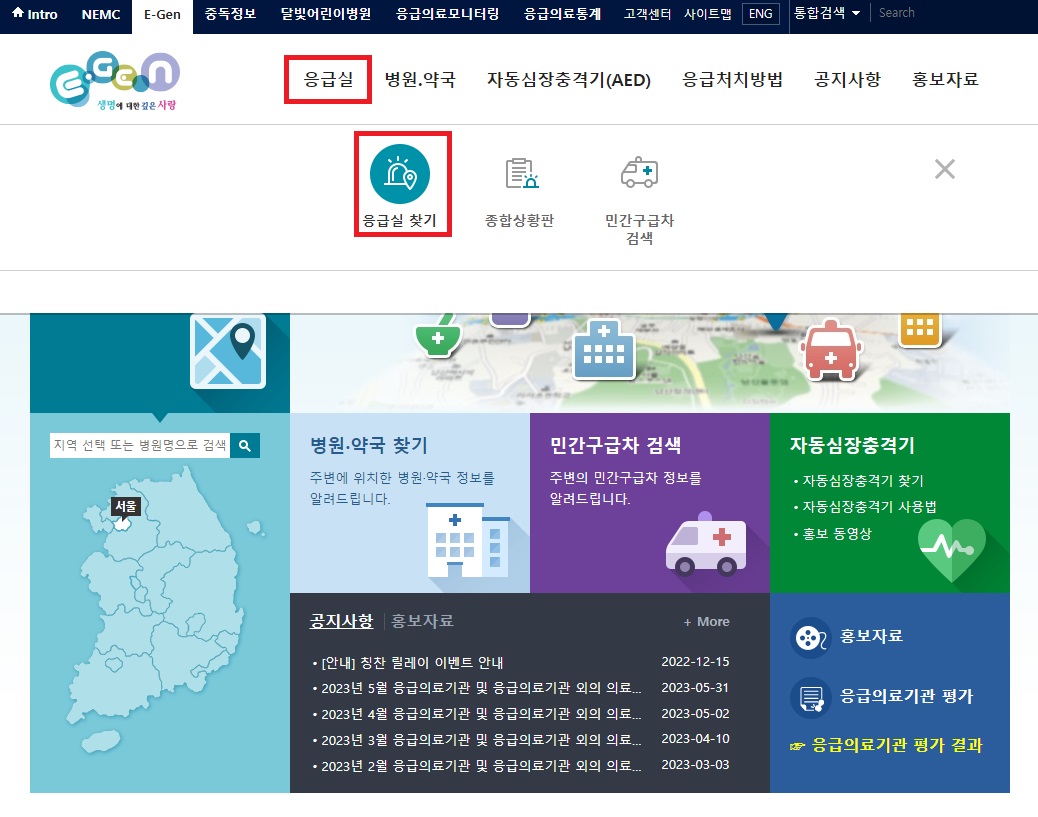Click the 고객센터 menu item
Image resolution: width=1038 pixels, height=817 pixels.
tap(647, 15)
